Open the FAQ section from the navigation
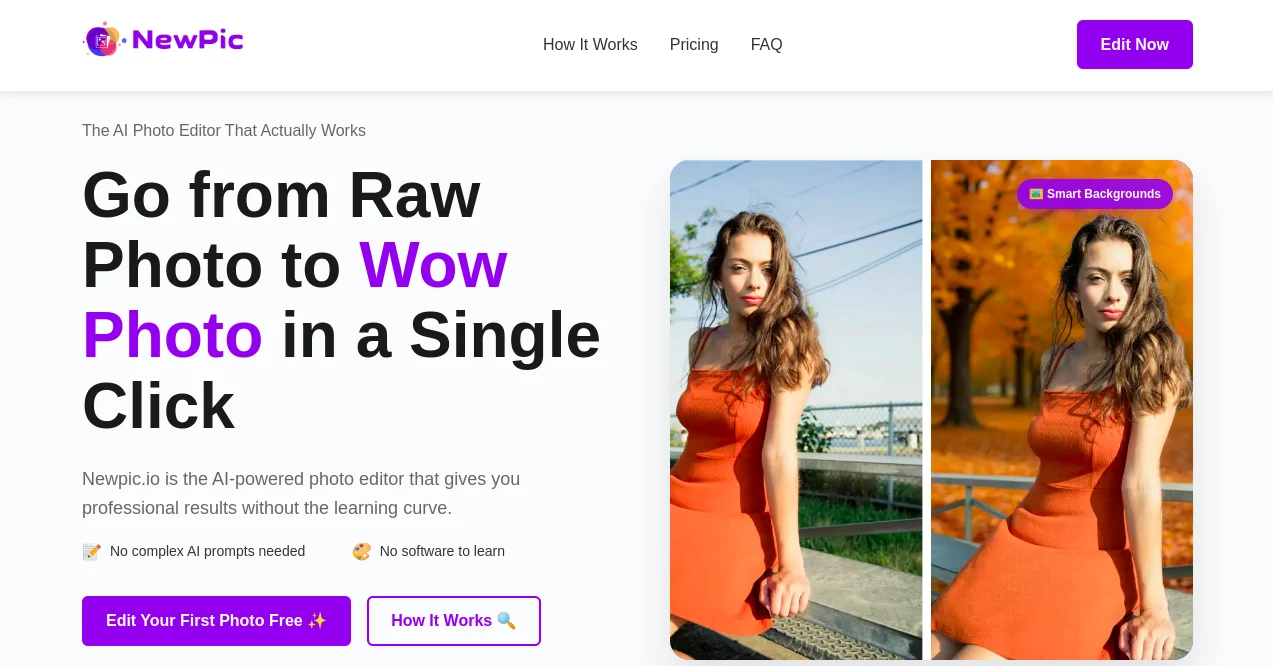The width and height of the screenshot is (1273, 666). point(766,44)
